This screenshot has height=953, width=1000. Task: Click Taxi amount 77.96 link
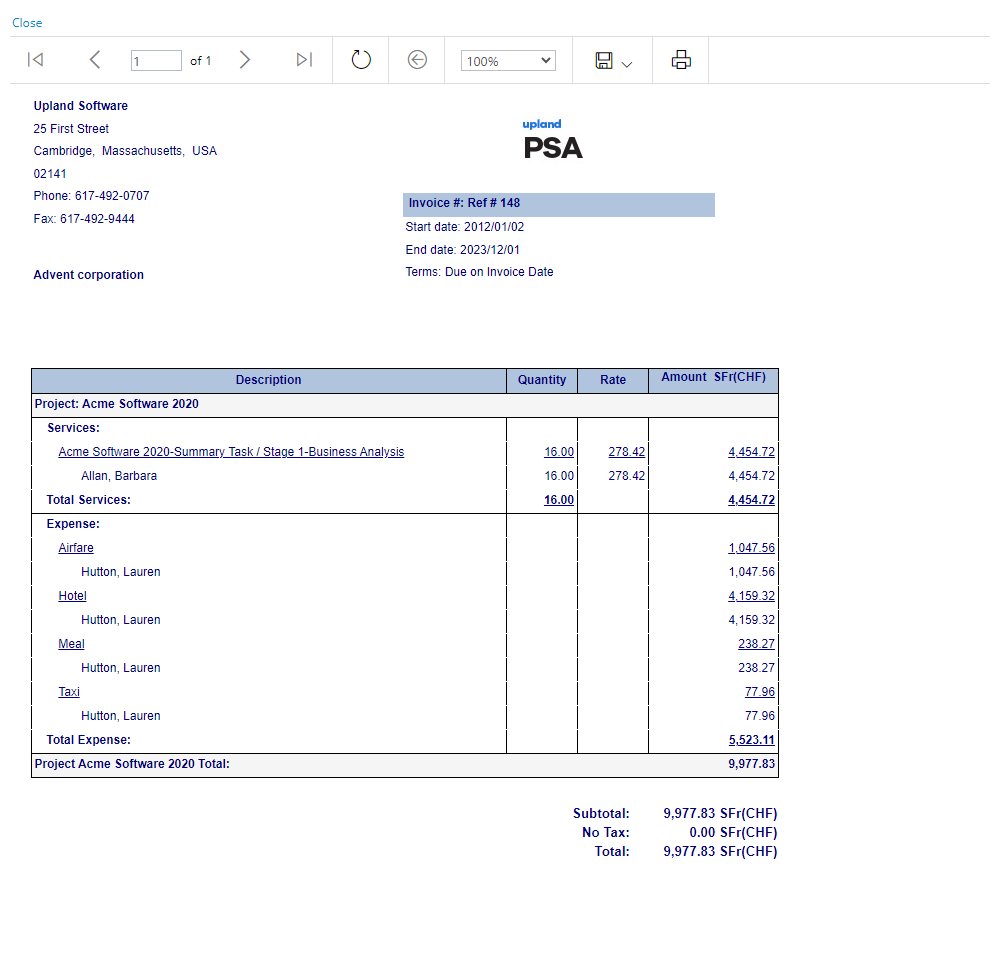(x=760, y=692)
